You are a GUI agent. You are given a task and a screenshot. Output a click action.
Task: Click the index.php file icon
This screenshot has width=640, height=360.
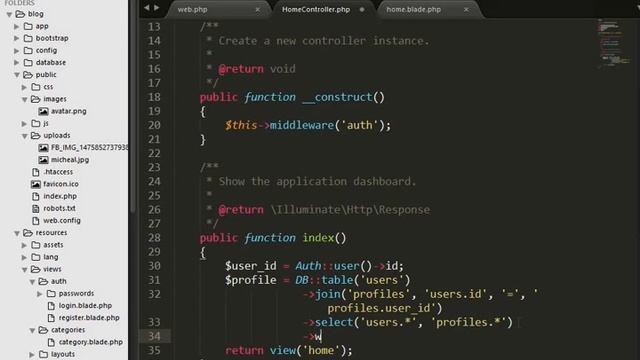coord(36,196)
